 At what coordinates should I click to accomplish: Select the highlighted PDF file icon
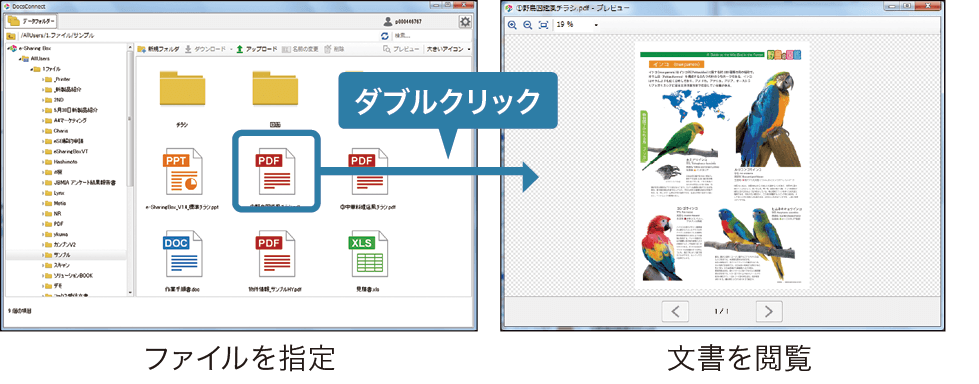pos(276,172)
